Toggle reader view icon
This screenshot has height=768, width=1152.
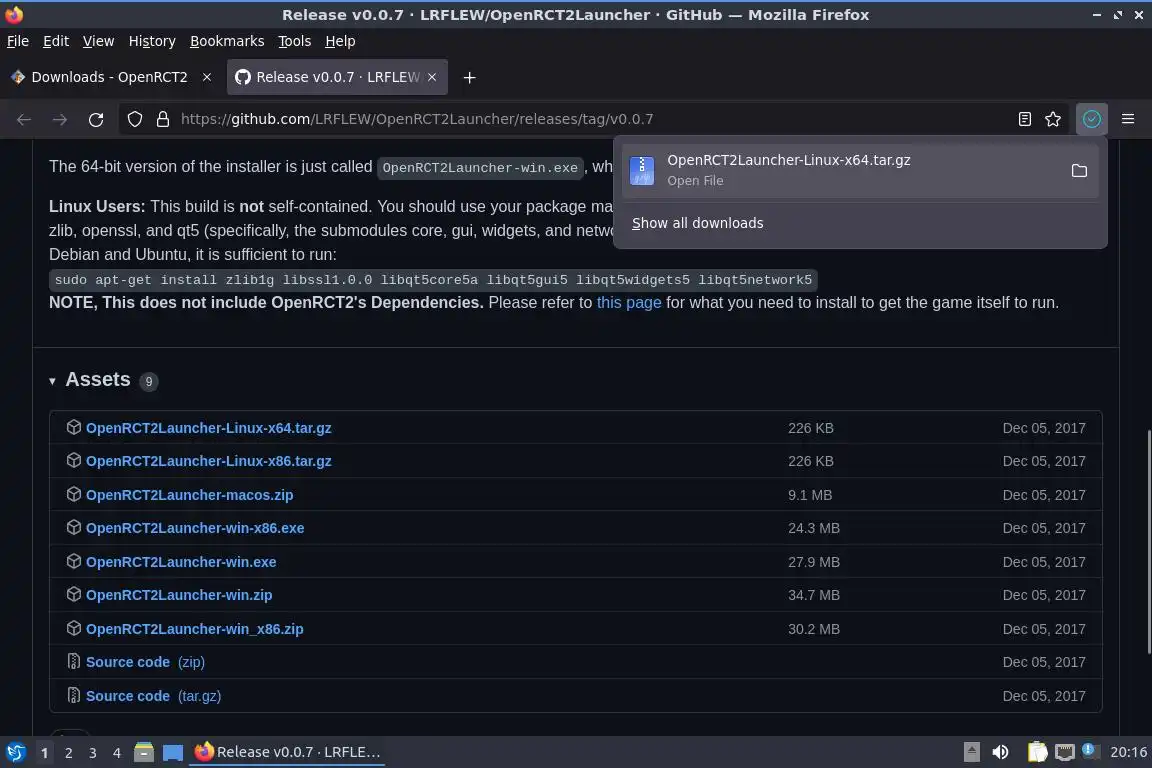tap(1024, 119)
